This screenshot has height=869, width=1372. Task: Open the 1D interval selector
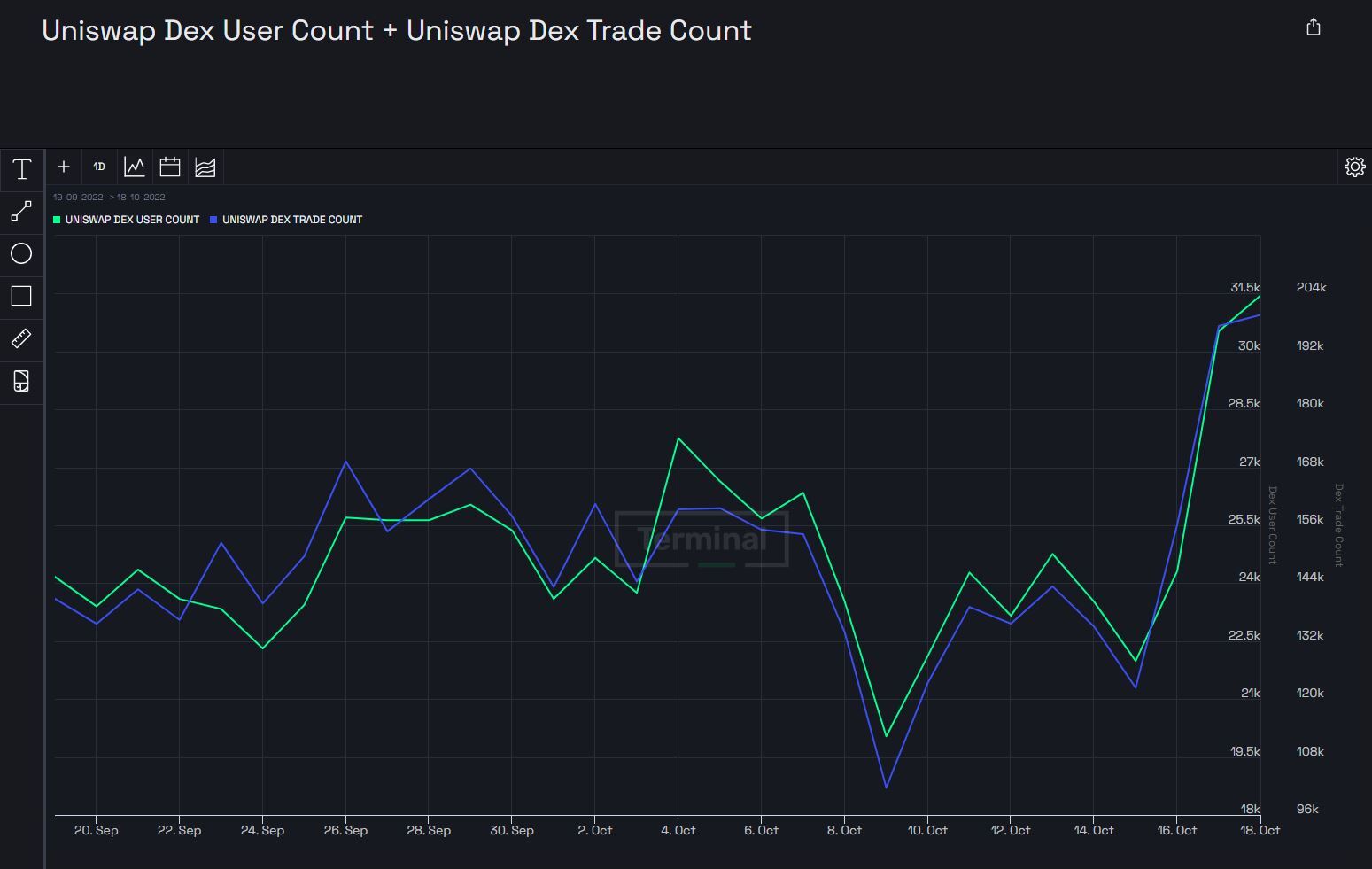(99, 167)
